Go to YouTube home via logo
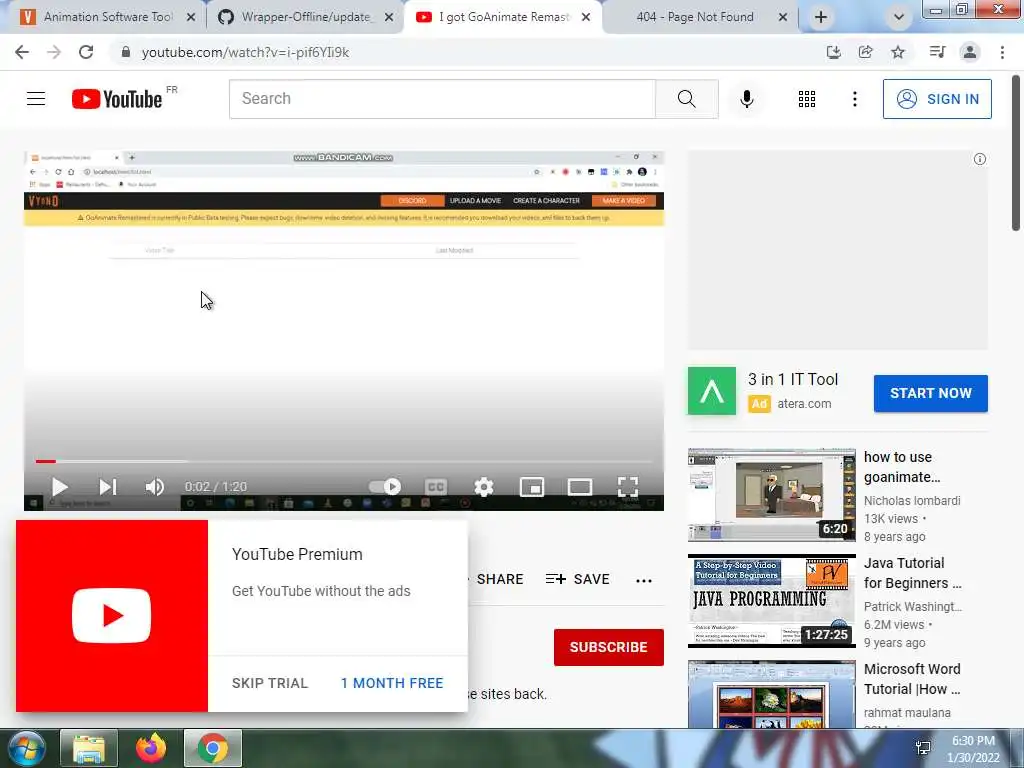Screen dimensions: 1024x768 (118, 99)
